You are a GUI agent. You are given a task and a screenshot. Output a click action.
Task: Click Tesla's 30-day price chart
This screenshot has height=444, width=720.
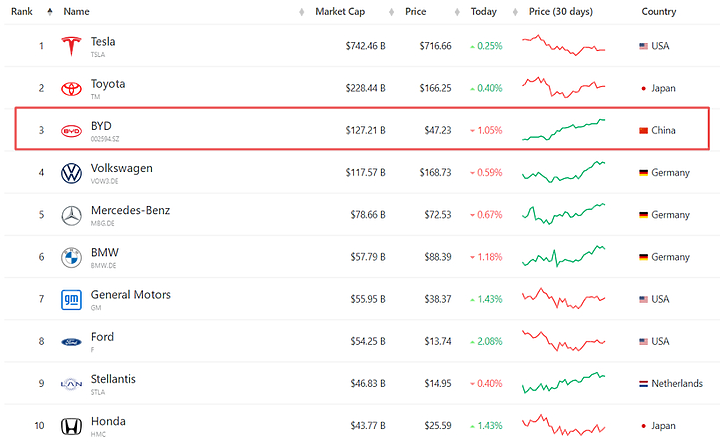(563, 45)
